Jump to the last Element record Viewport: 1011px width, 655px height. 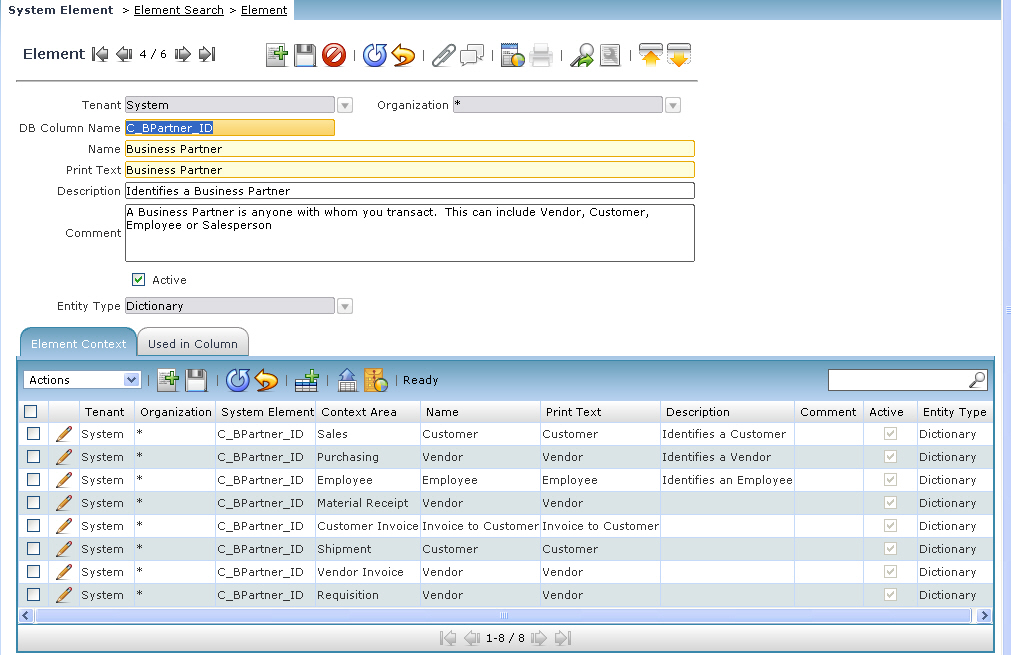tap(207, 54)
